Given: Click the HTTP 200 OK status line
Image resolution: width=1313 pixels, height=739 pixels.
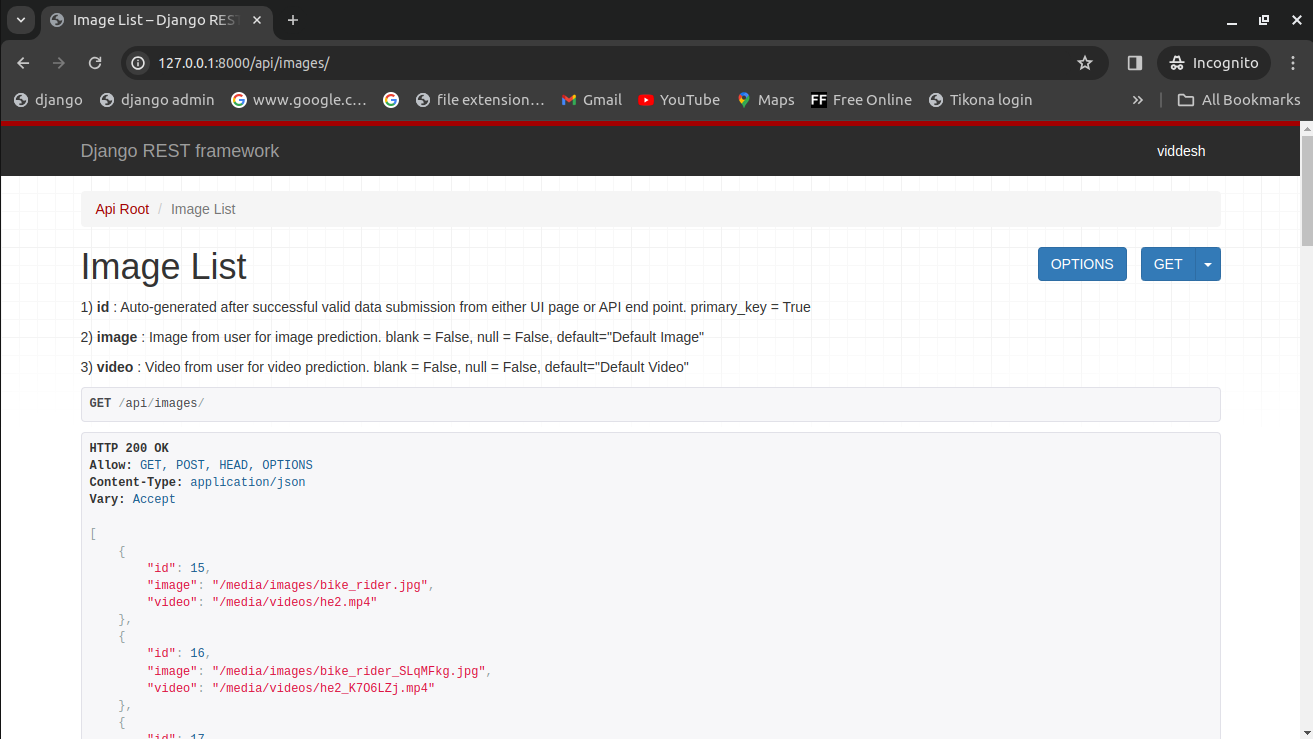Looking at the screenshot, I should click(x=129, y=448).
